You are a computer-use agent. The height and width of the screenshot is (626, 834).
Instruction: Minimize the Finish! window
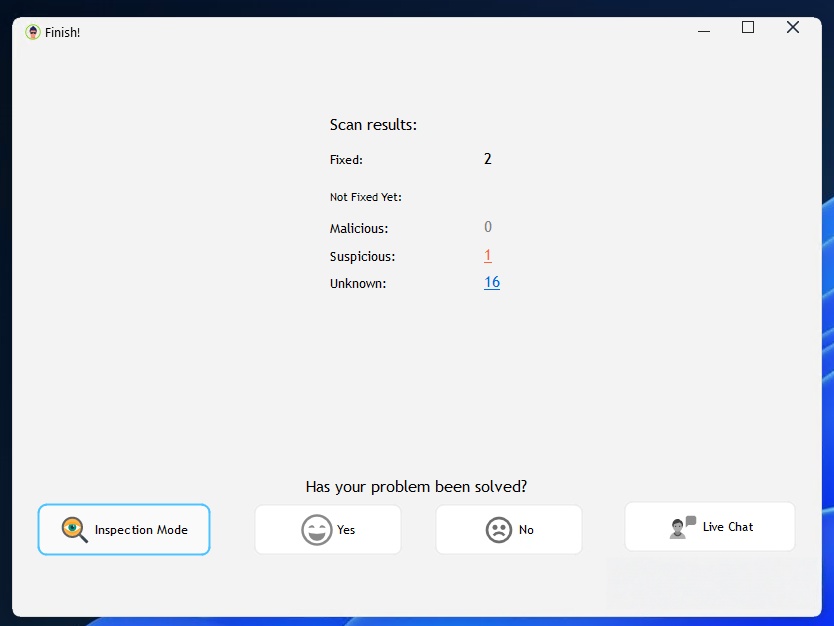pos(704,29)
